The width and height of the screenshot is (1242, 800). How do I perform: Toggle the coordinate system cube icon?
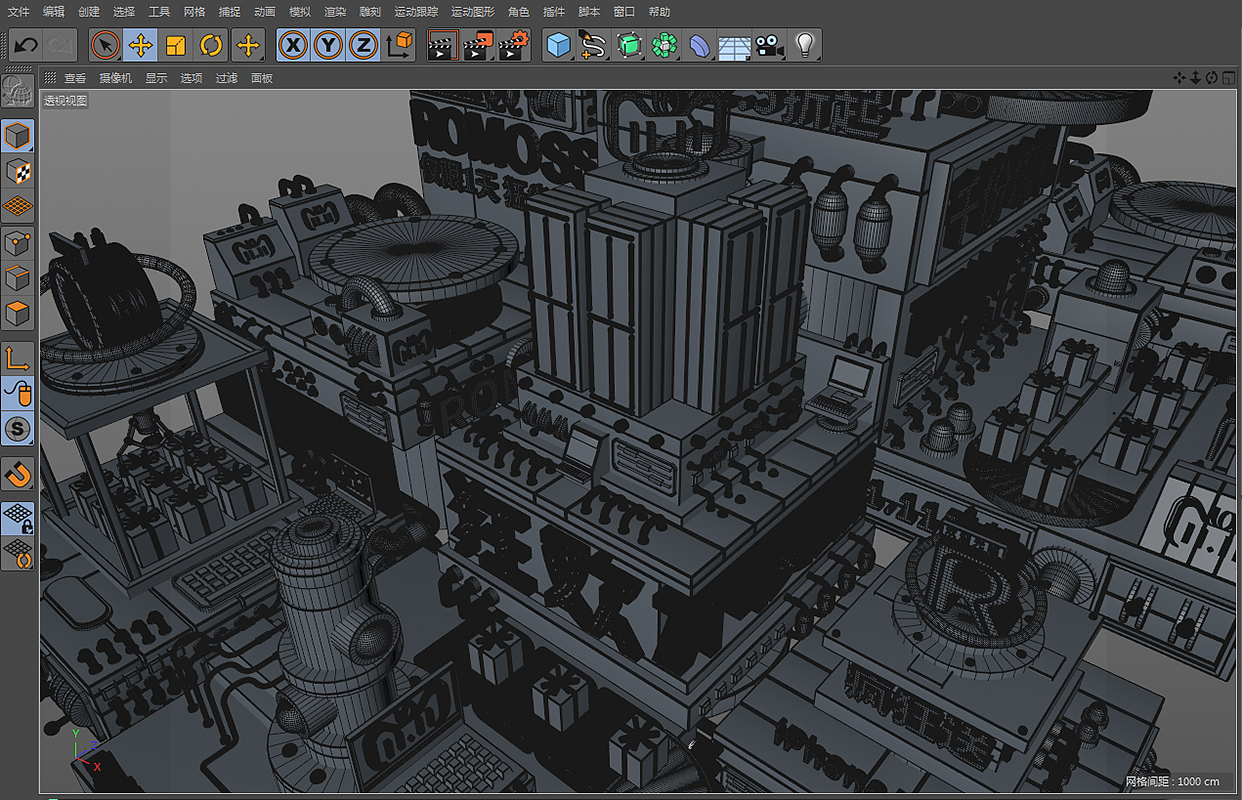(x=399, y=45)
